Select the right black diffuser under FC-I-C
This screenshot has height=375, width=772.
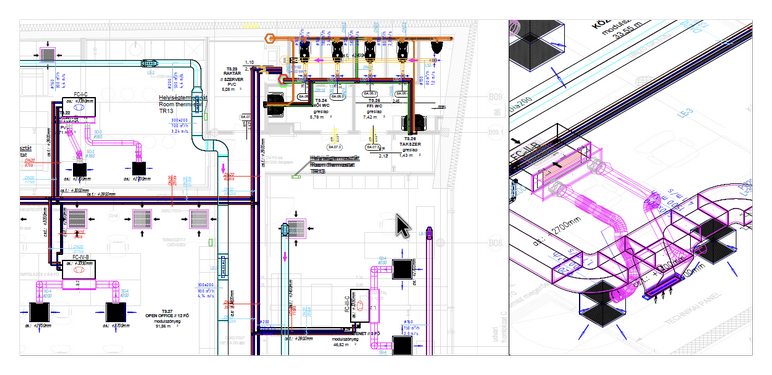pos(139,169)
